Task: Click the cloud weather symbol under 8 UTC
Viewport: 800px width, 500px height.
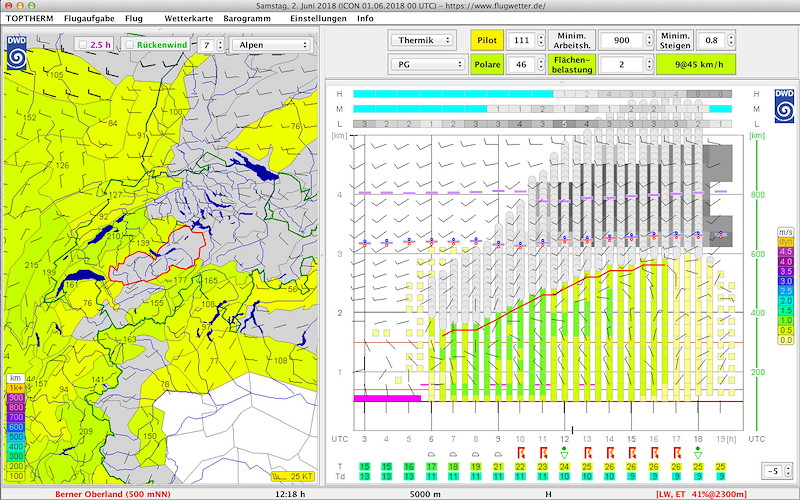Action: [x=476, y=454]
